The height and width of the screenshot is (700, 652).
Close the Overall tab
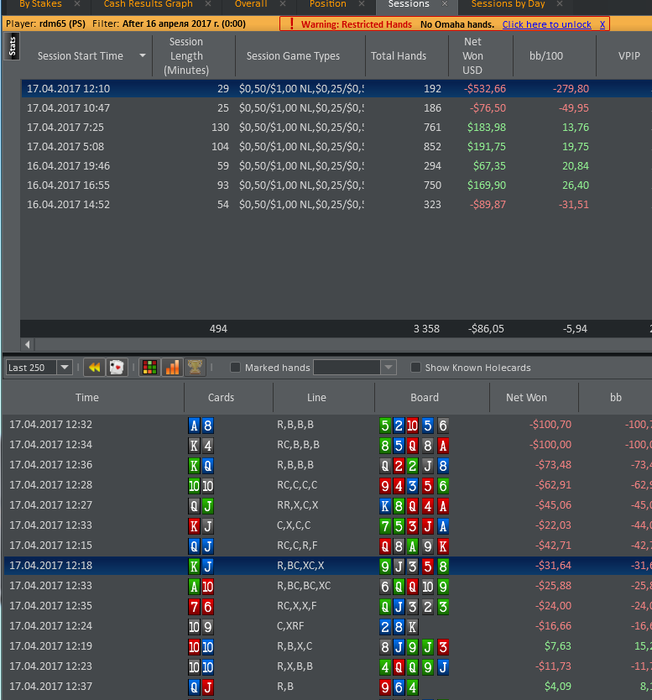tap(283, 4)
